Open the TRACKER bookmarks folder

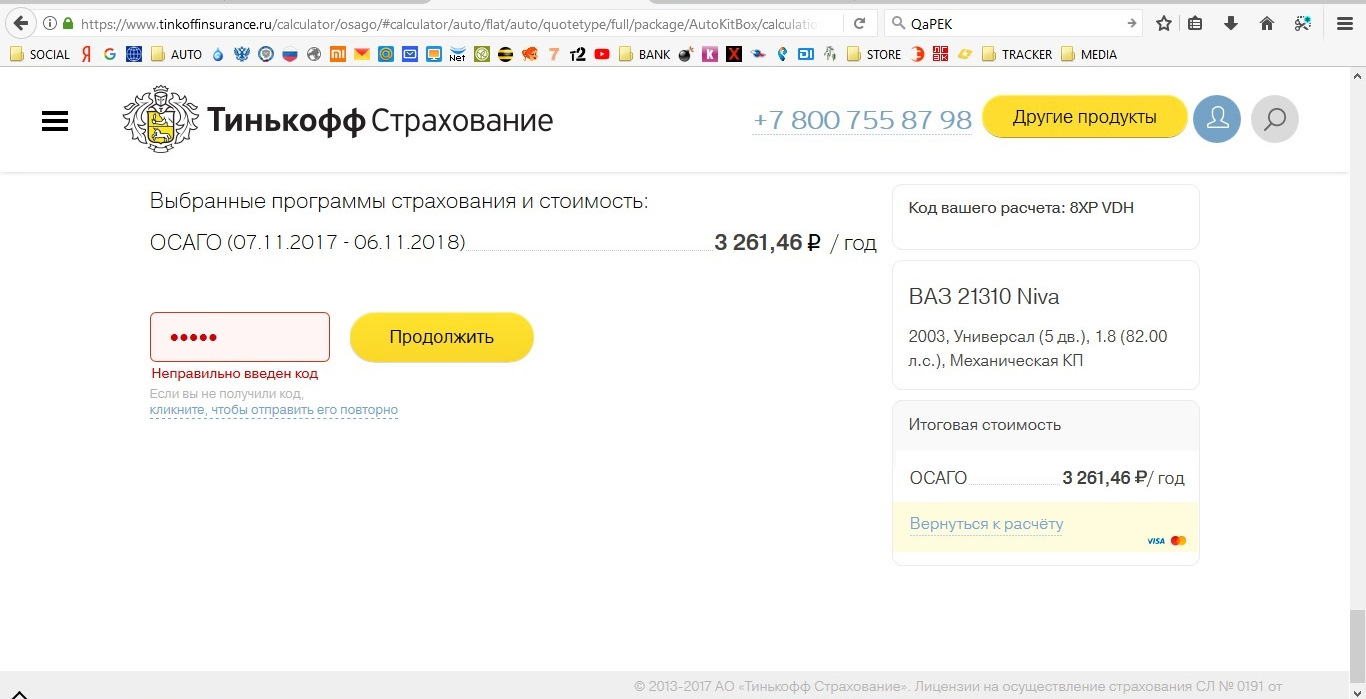[1017, 55]
